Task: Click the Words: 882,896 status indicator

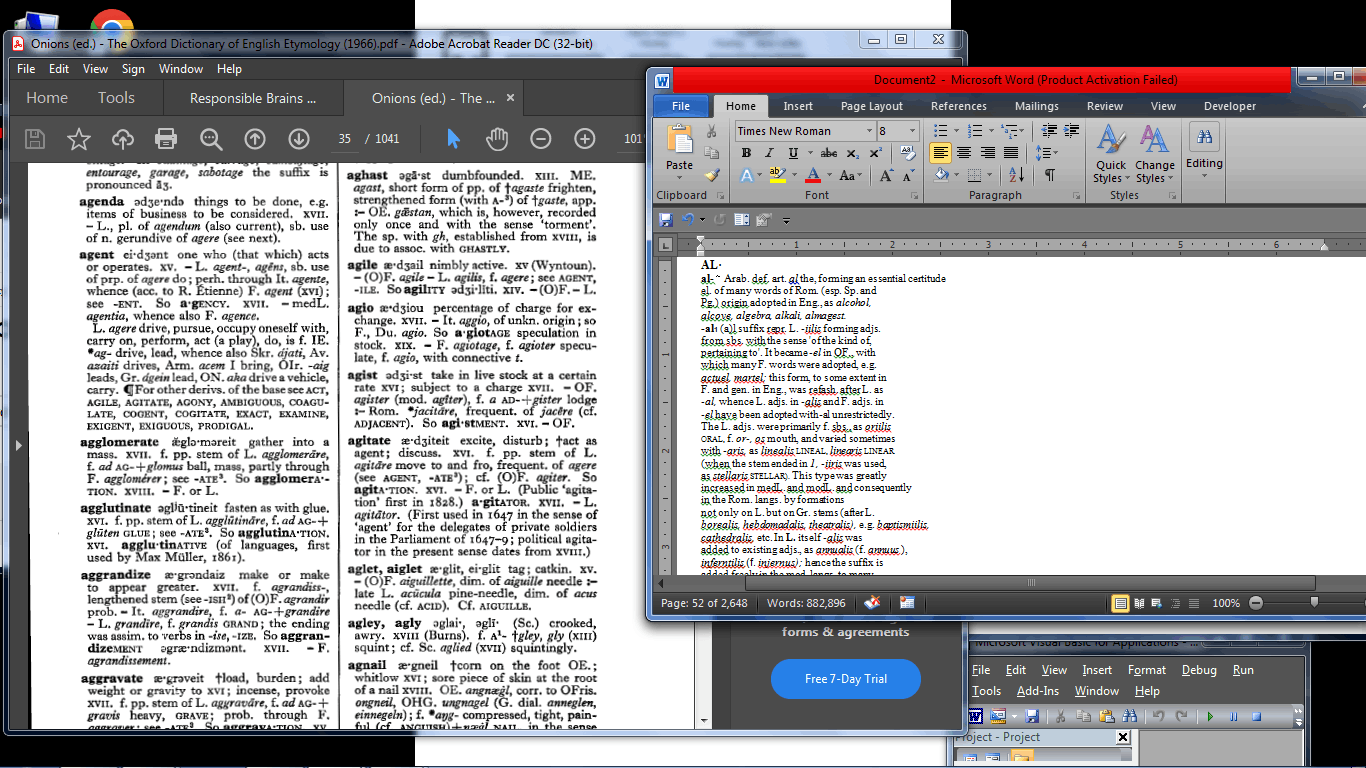Action: click(806, 603)
